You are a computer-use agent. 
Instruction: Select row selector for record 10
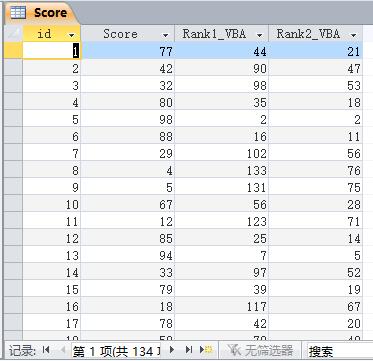tap(13, 204)
